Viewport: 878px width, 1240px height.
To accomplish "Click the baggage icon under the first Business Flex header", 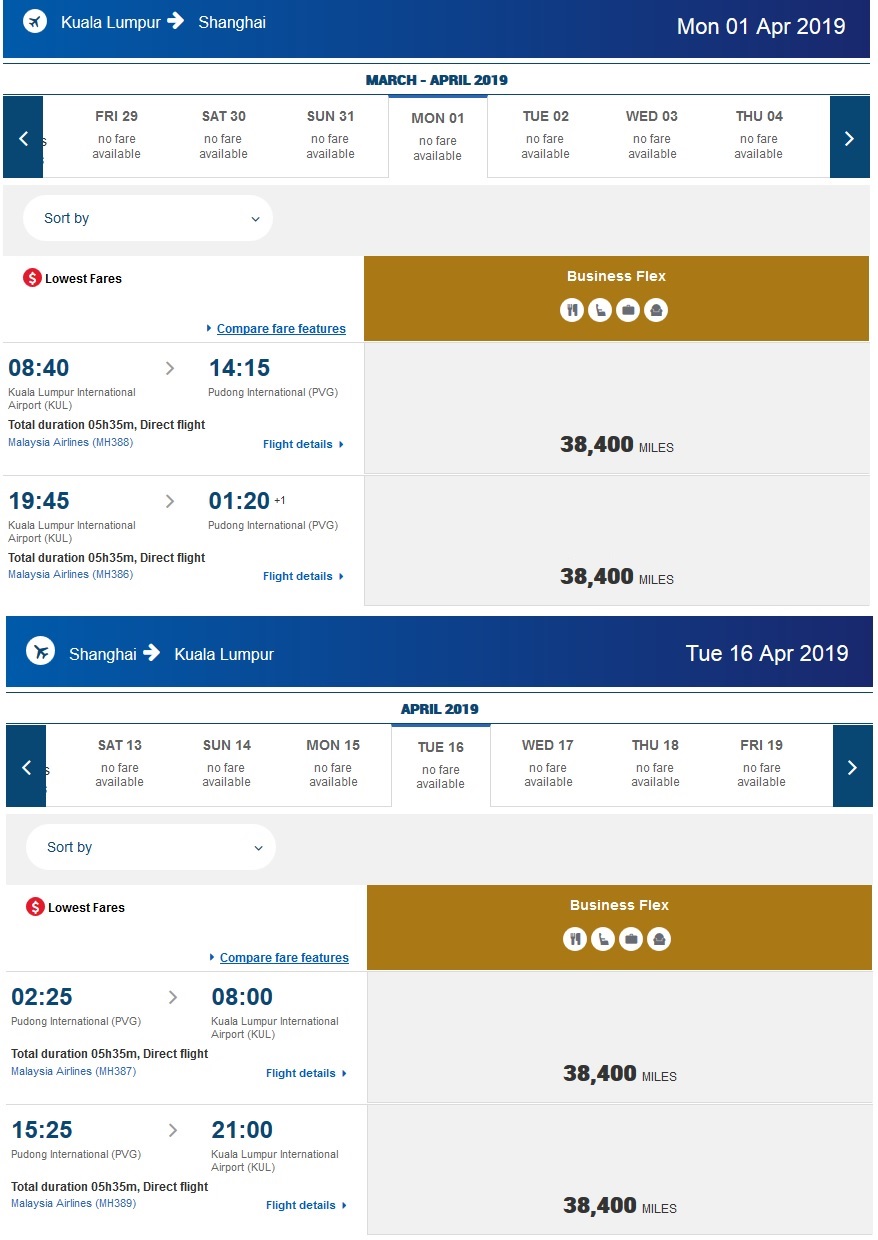I will click(628, 310).
